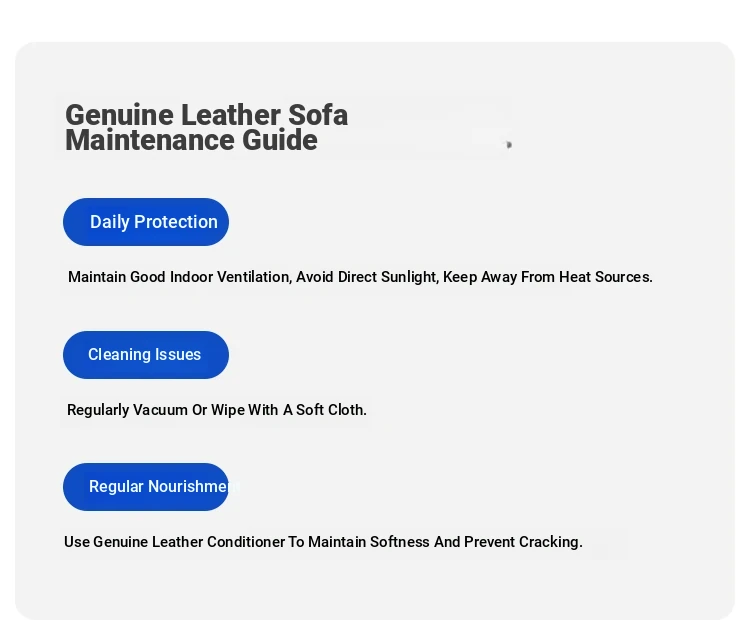Click the Daily Protection button
The width and height of the screenshot is (750, 620).
(x=146, y=222)
